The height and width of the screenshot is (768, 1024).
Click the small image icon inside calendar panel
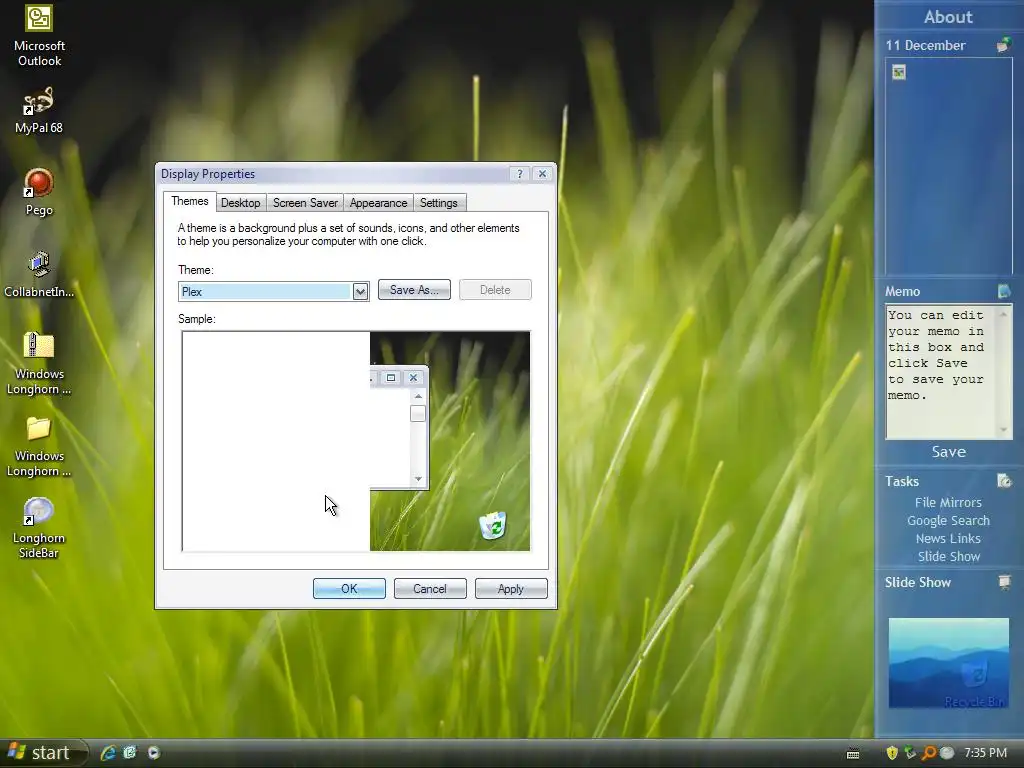[x=899, y=72]
